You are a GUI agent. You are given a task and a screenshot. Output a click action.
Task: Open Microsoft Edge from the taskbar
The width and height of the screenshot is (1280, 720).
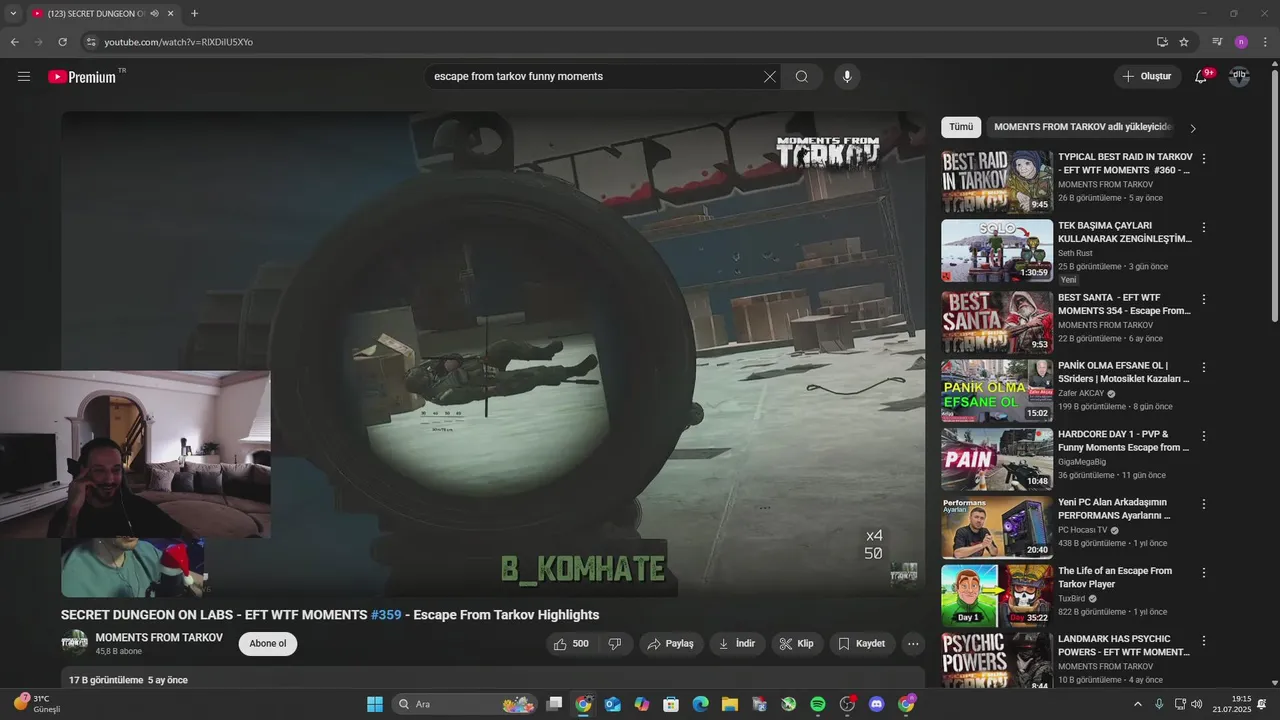(x=701, y=704)
